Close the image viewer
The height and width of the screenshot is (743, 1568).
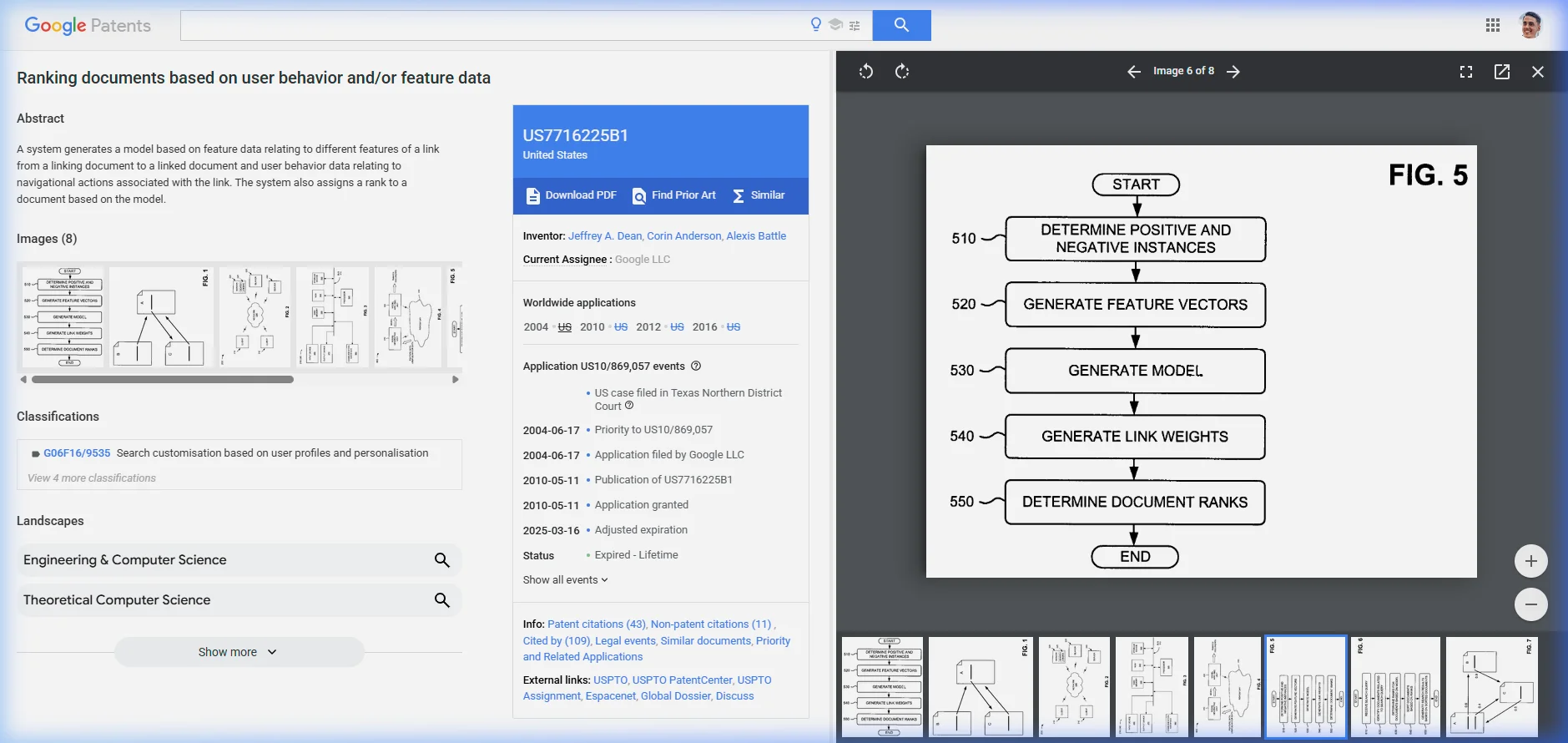[x=1538, y=72]
